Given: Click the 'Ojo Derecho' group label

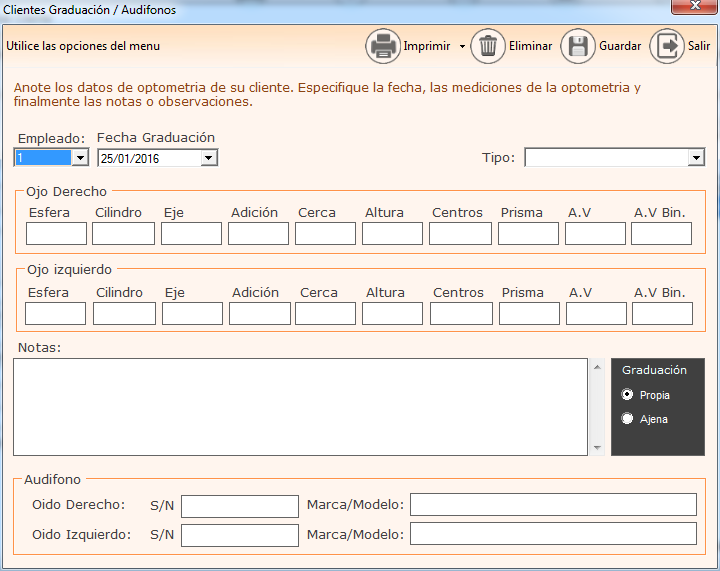Looking at the screenshot, I should [x=66, y=191].
